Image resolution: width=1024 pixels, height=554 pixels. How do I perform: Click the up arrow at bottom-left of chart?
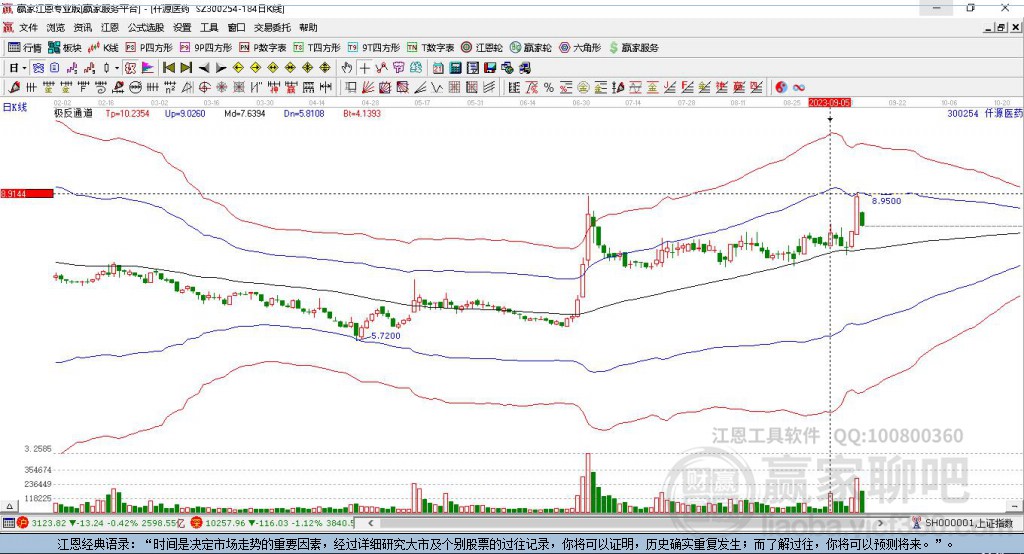[x=9, y=506]
